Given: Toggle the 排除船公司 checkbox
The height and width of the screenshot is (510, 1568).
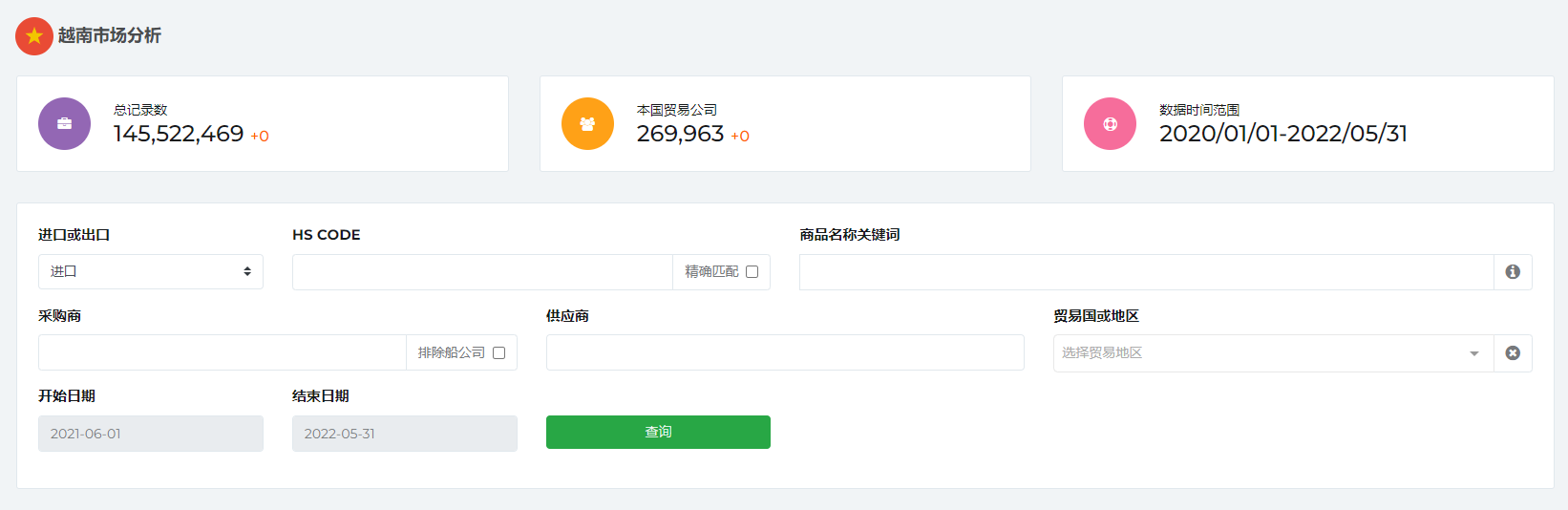Looking at the screenshot, I should [x=498, y=353].
